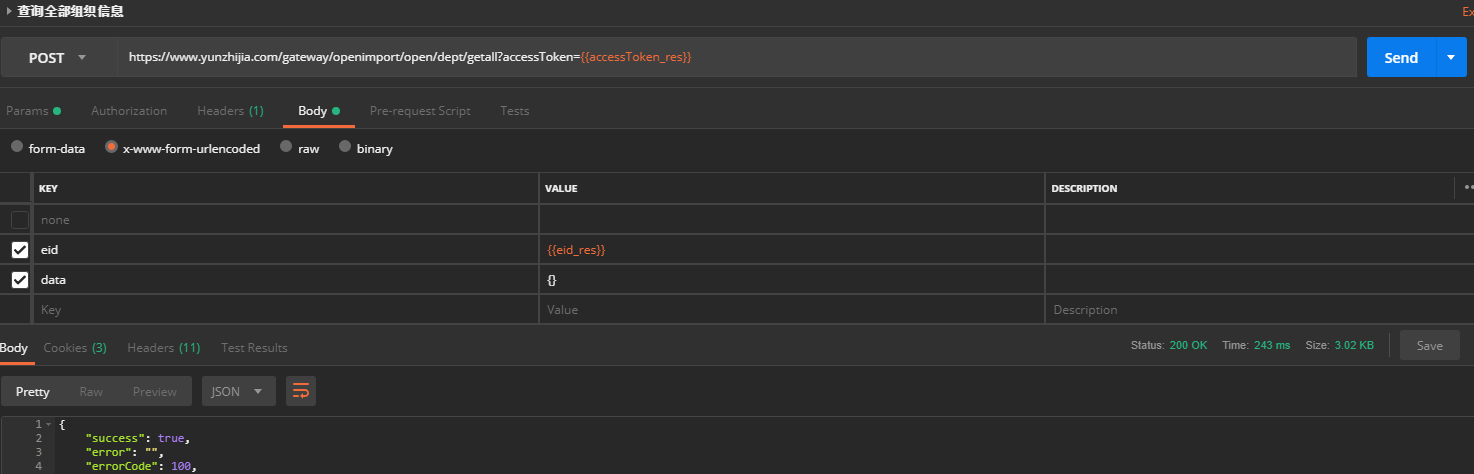The image size is (1474, 474).
Task: Open the POST method dropdown
Action: coord(58,58)
